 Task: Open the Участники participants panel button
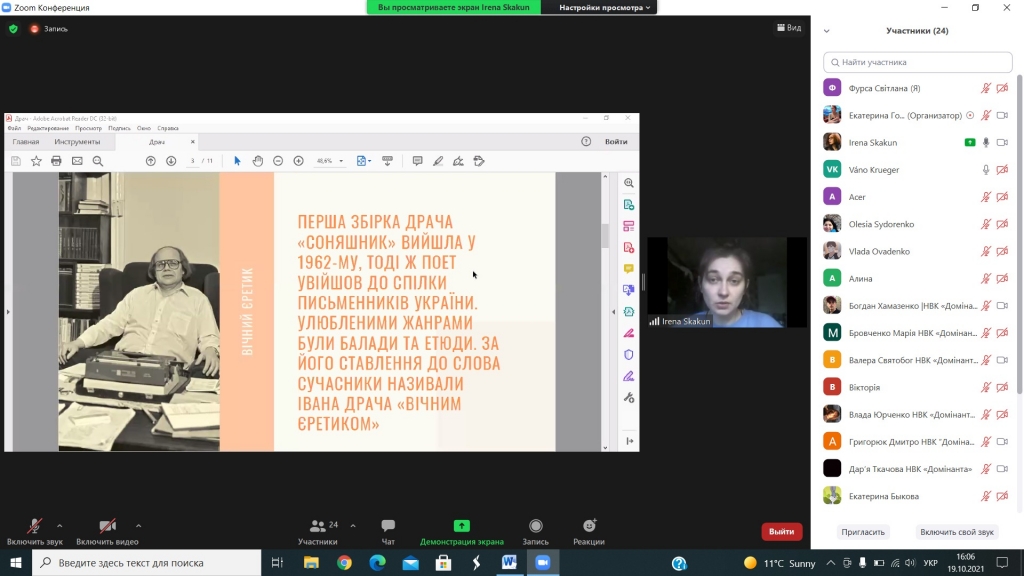coord(318,532)
